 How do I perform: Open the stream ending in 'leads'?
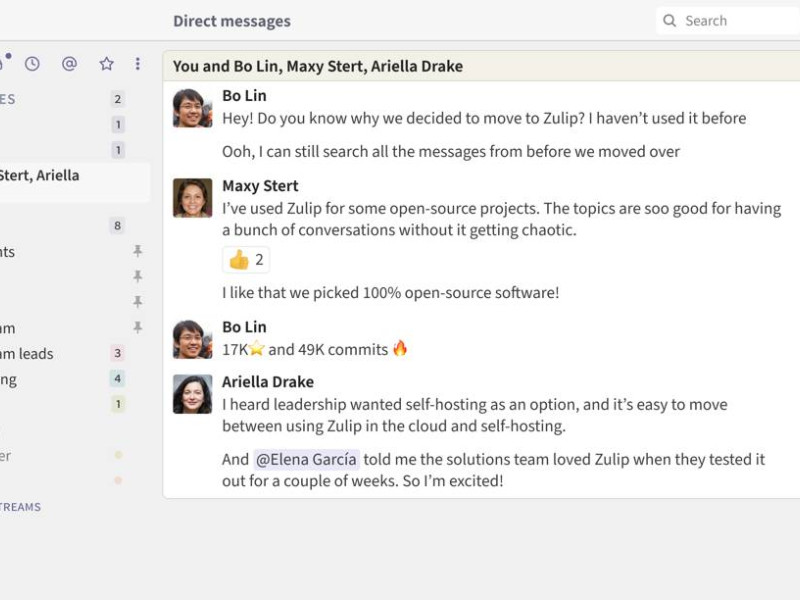pyautogui.click(x=27, y=354)
